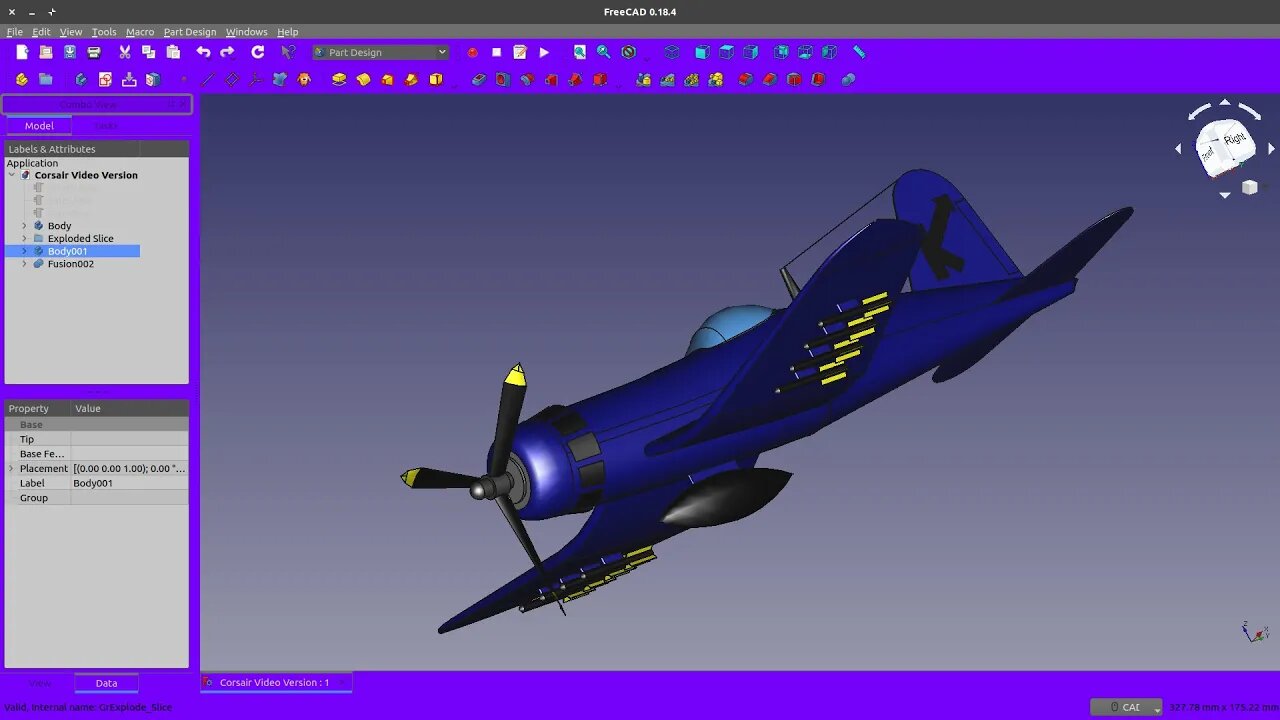
Task: Open the View menu
Action: click(x=71, y=32)
